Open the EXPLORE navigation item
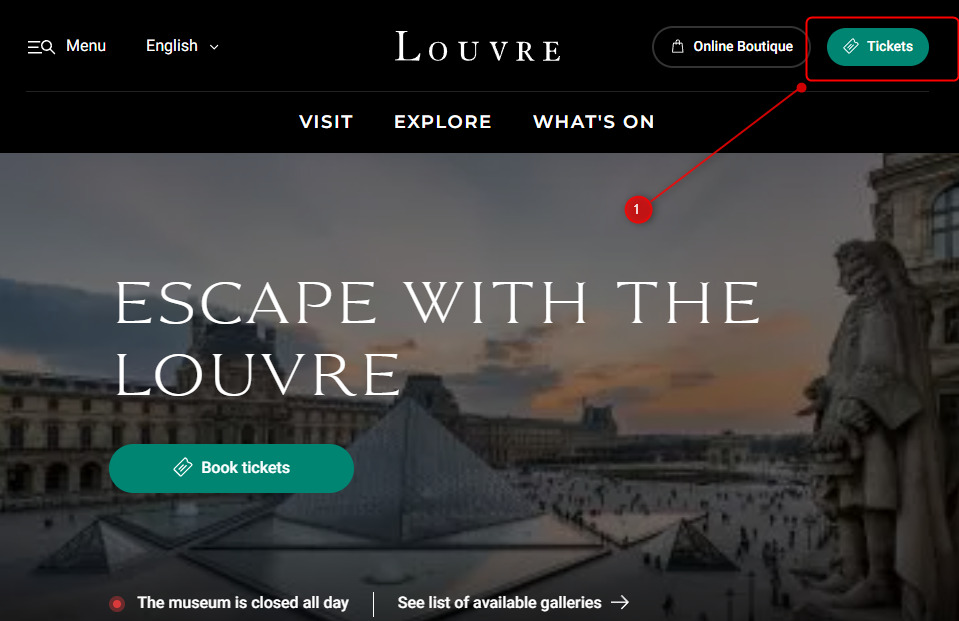Screen dimensions: 959x621 tap(443, 122)
